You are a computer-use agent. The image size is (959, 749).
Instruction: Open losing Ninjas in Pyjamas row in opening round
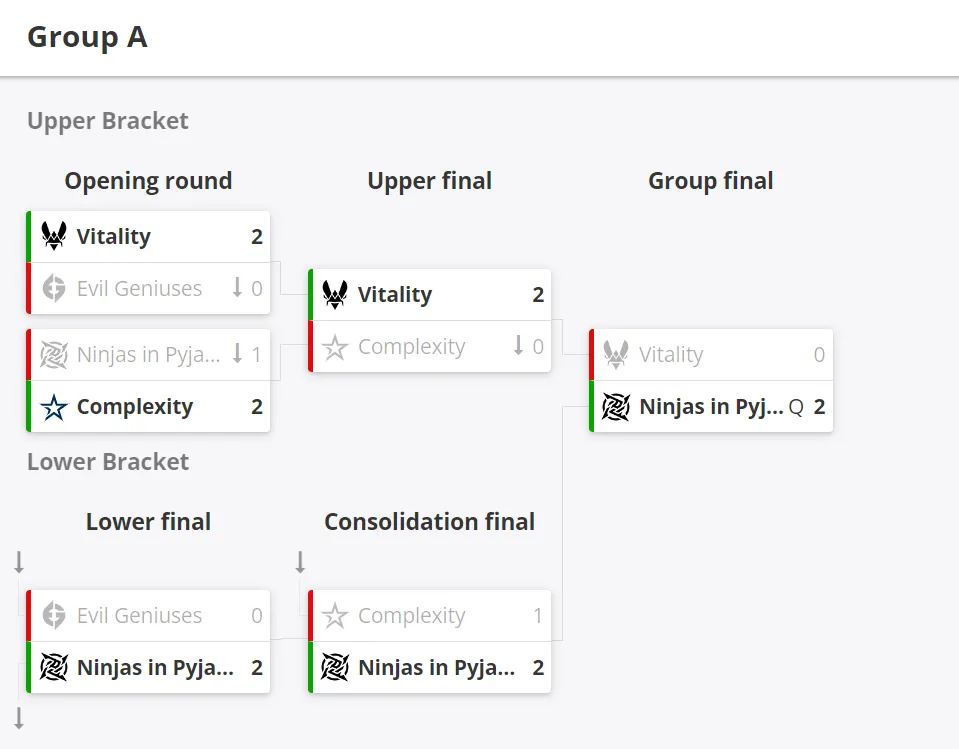[x=148, y=355]
